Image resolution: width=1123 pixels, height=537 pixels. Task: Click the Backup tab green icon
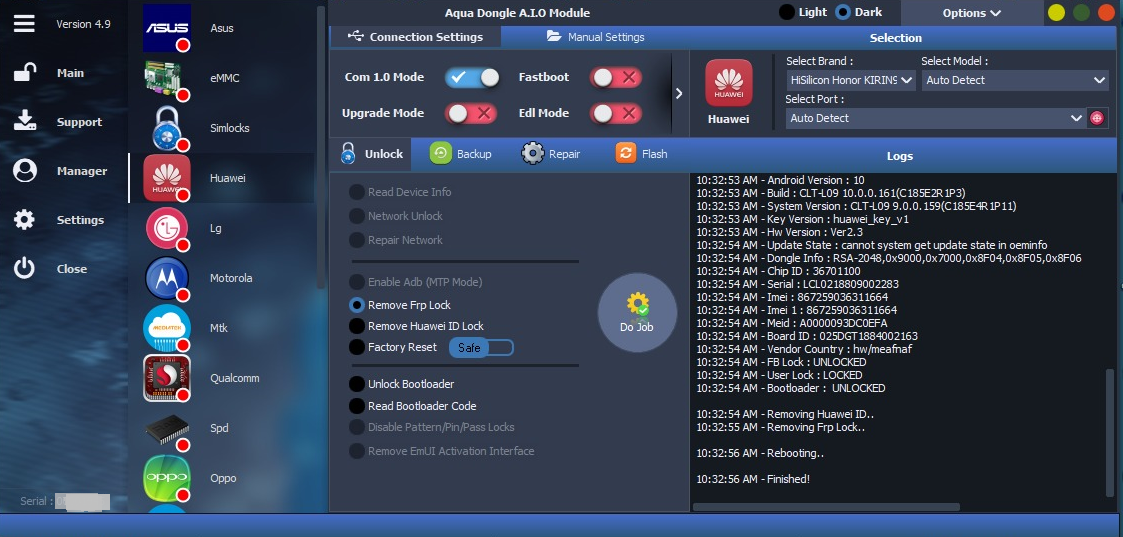point(440,153)
